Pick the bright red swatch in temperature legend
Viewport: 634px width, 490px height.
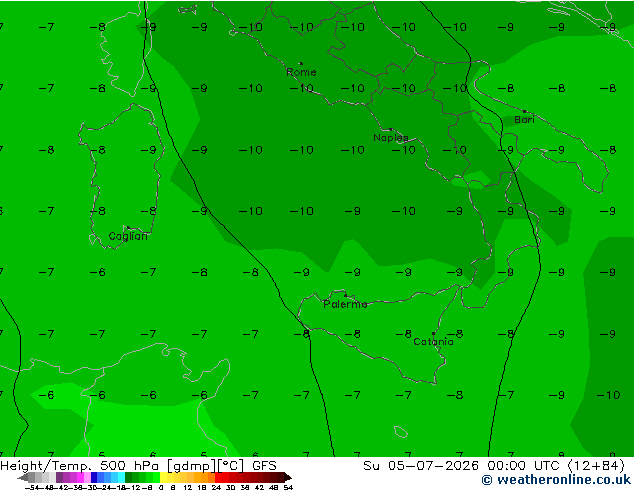point(218,477)
